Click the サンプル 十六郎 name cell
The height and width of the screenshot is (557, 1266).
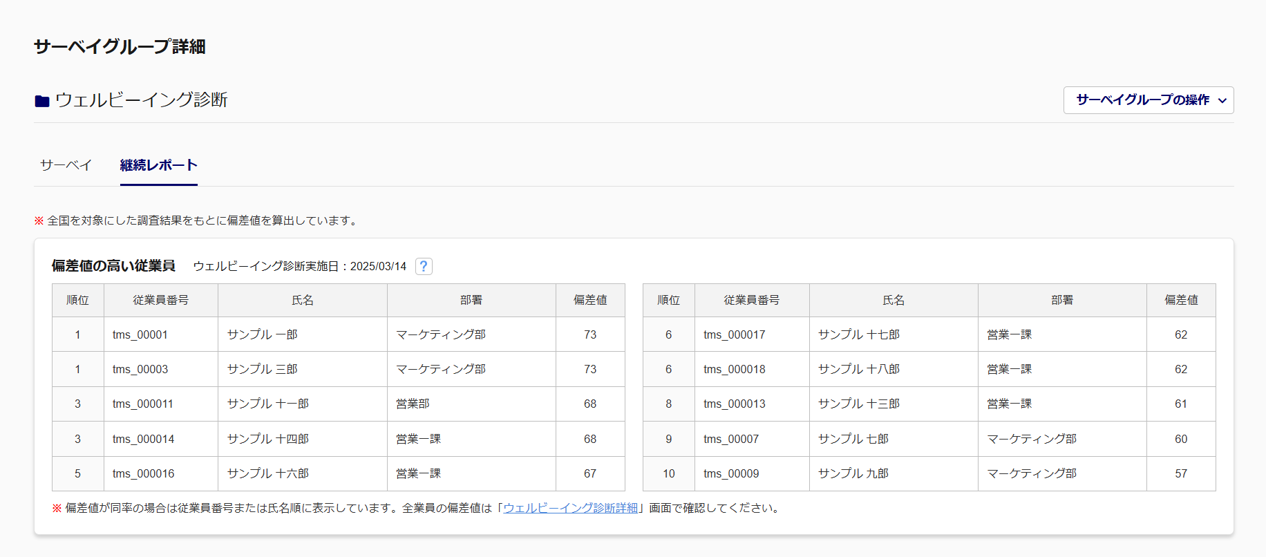(268, 474)
